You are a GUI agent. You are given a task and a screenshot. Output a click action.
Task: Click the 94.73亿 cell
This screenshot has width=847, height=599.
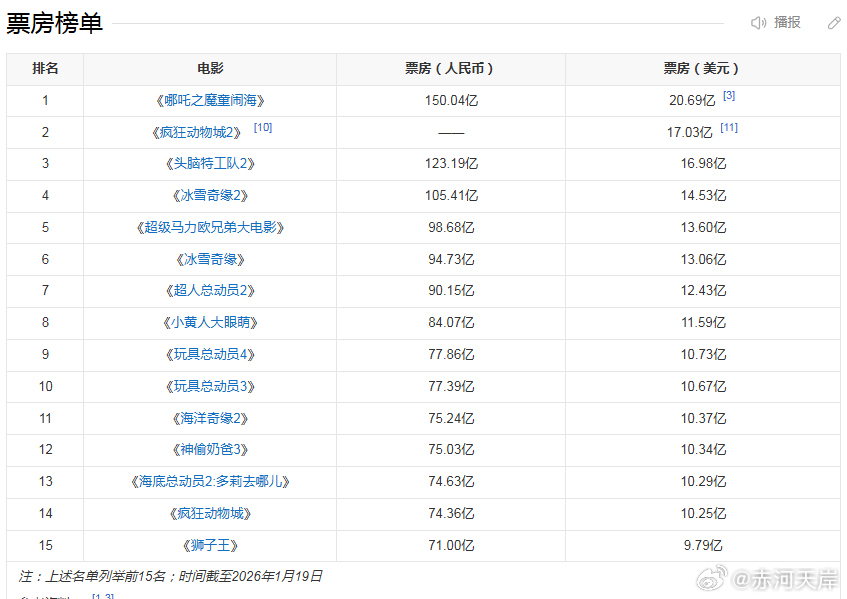(x=451, y=259)
